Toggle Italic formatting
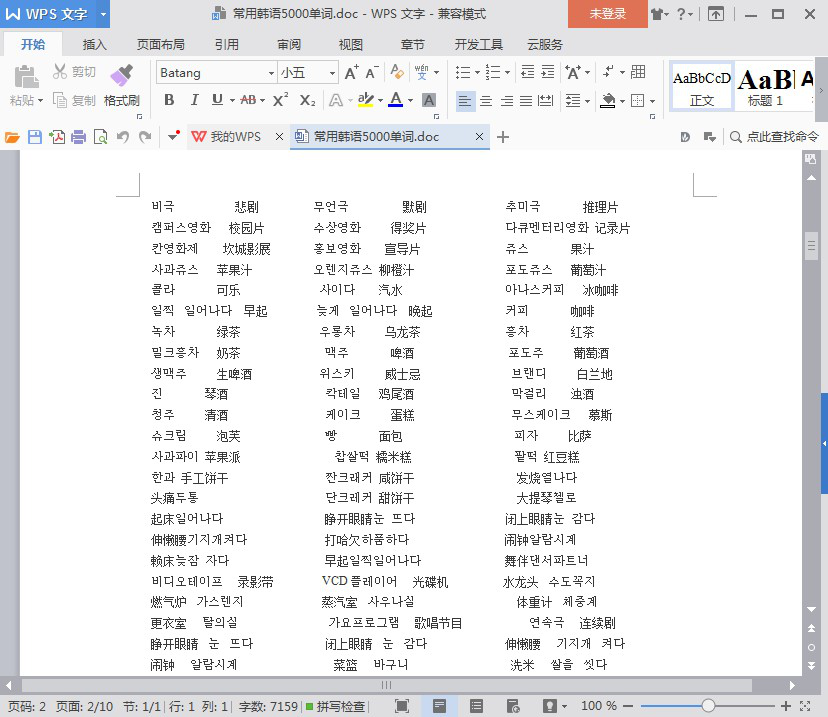828x717 pixels. (x=194, y=100)
